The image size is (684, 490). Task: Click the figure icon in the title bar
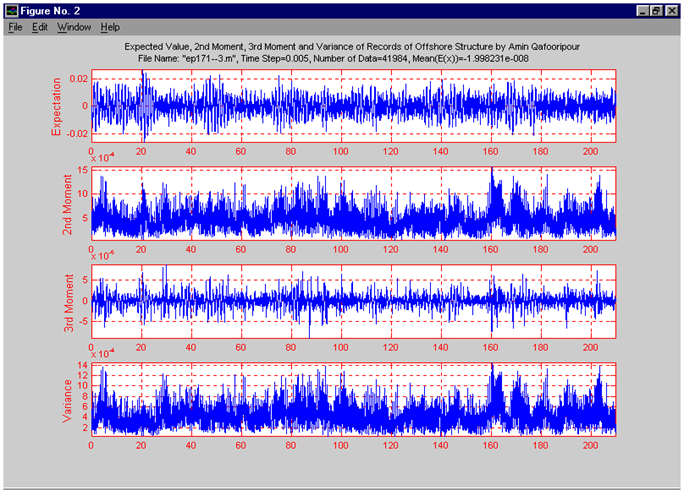[x=13, y=9]
